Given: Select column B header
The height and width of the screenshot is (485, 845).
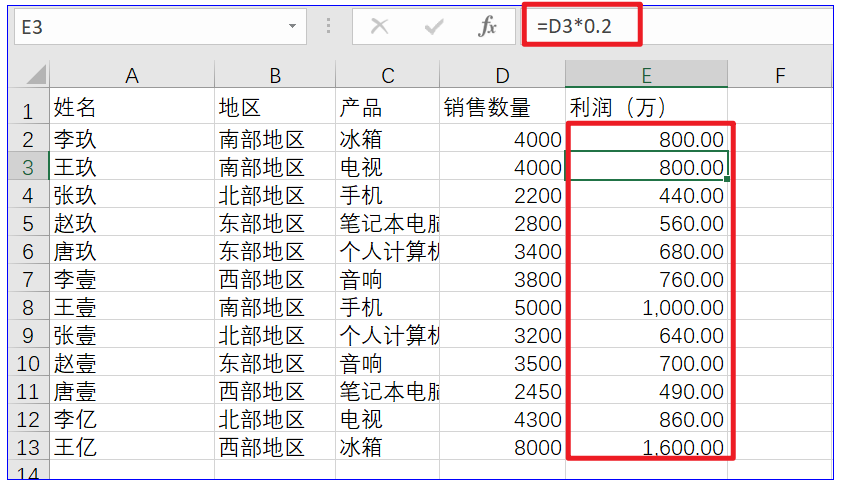Looking at the screenshot, I should point(275,75).
